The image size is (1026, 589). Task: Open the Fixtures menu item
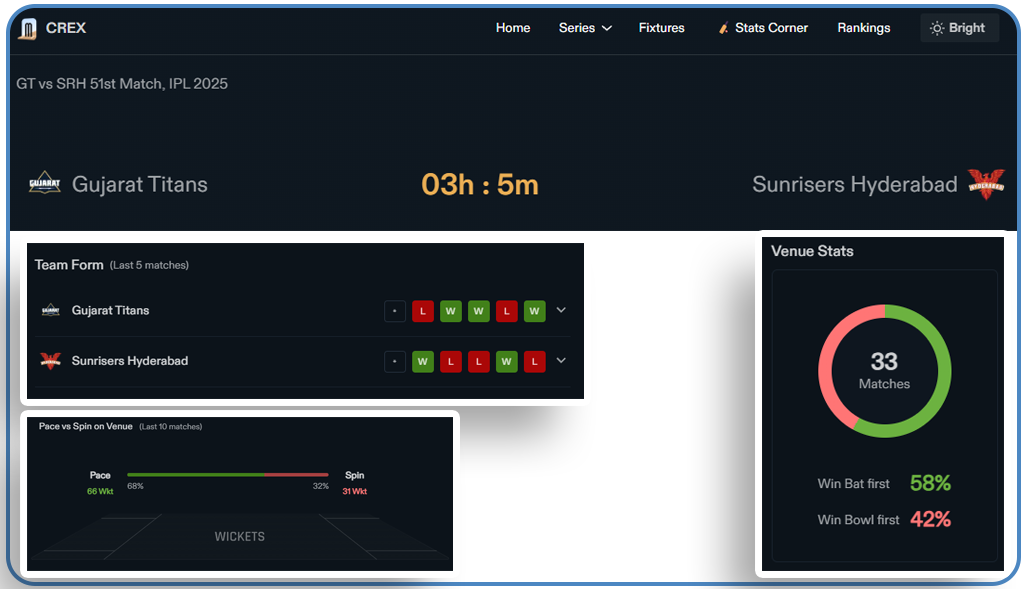click(662, 28)
